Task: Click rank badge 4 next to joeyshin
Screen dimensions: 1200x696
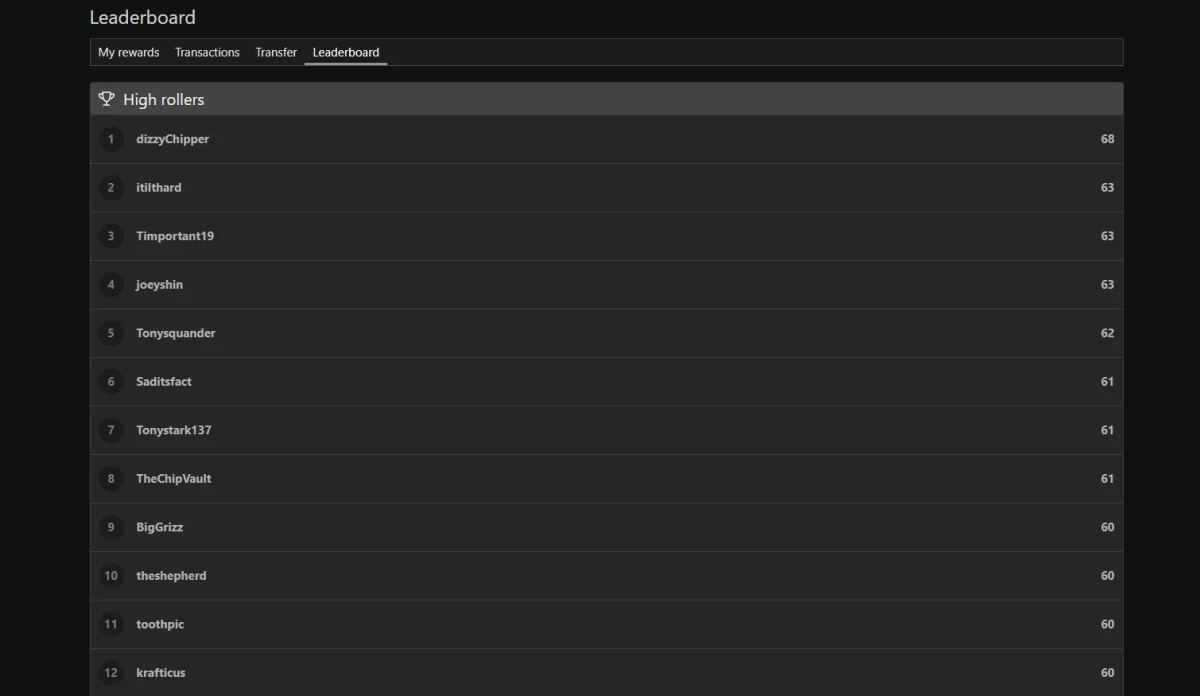Action: pos(111,285)
